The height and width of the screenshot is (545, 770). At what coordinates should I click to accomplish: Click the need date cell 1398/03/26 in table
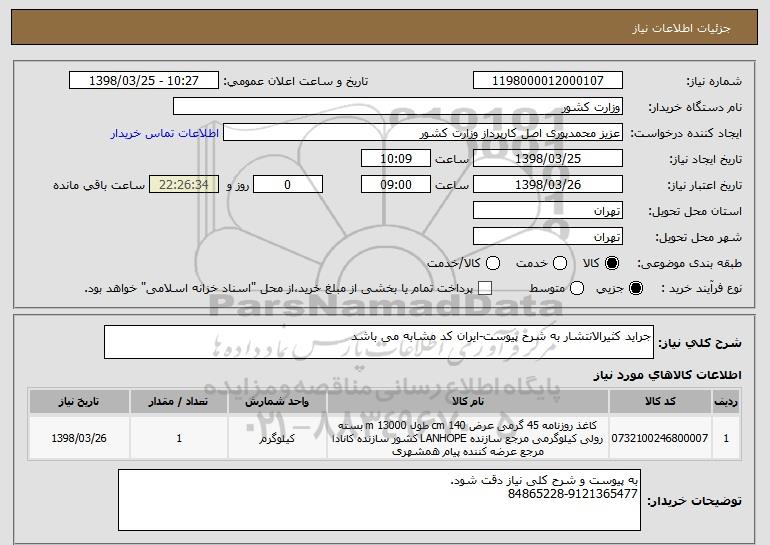click(x=79, y=438)
